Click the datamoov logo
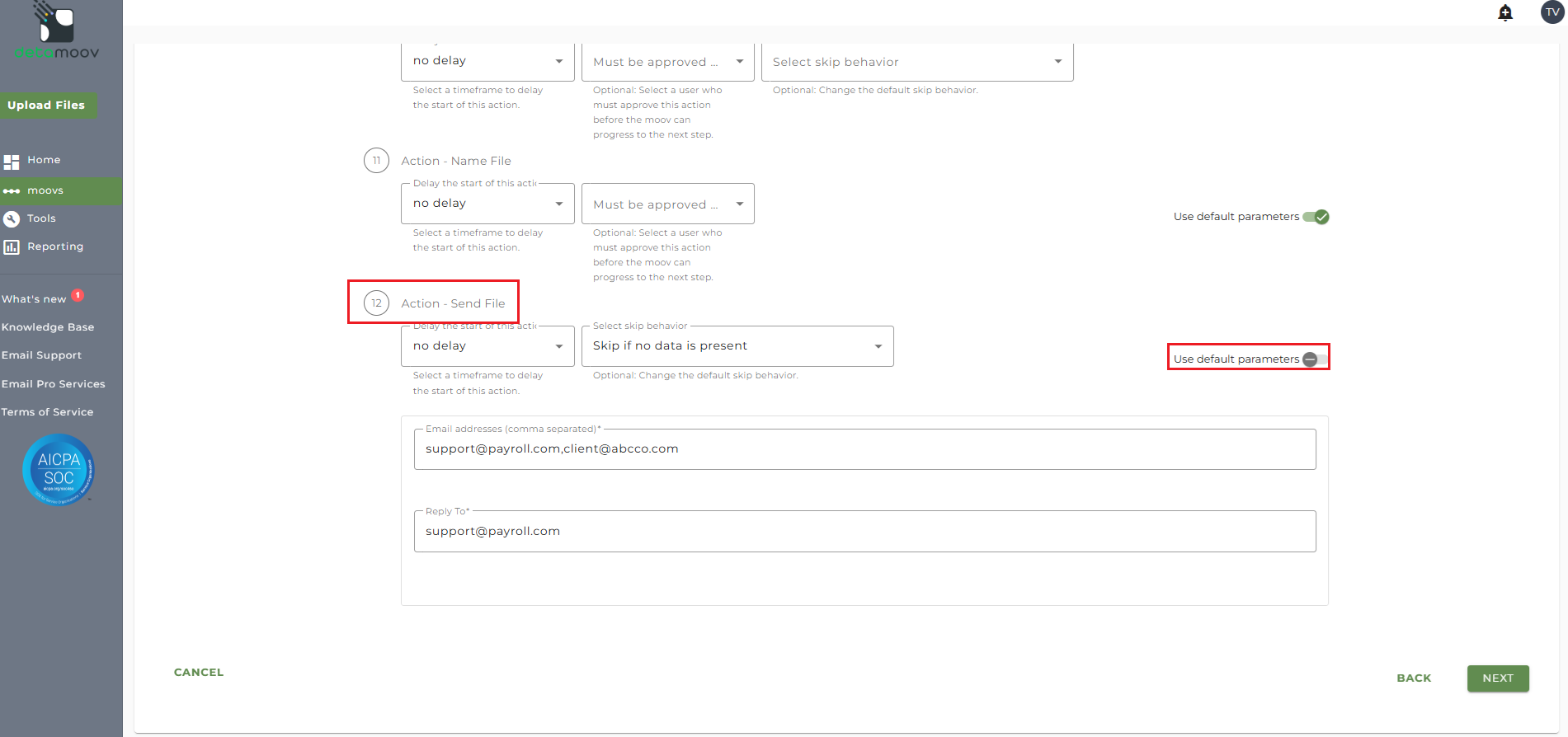Screen dimensions: 1568x737 pyautogui.click(x=57, y=31)
